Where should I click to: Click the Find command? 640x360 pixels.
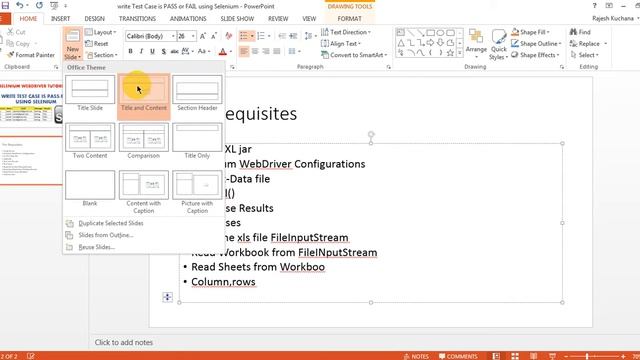pyautogui.click(x=580, y=32)
